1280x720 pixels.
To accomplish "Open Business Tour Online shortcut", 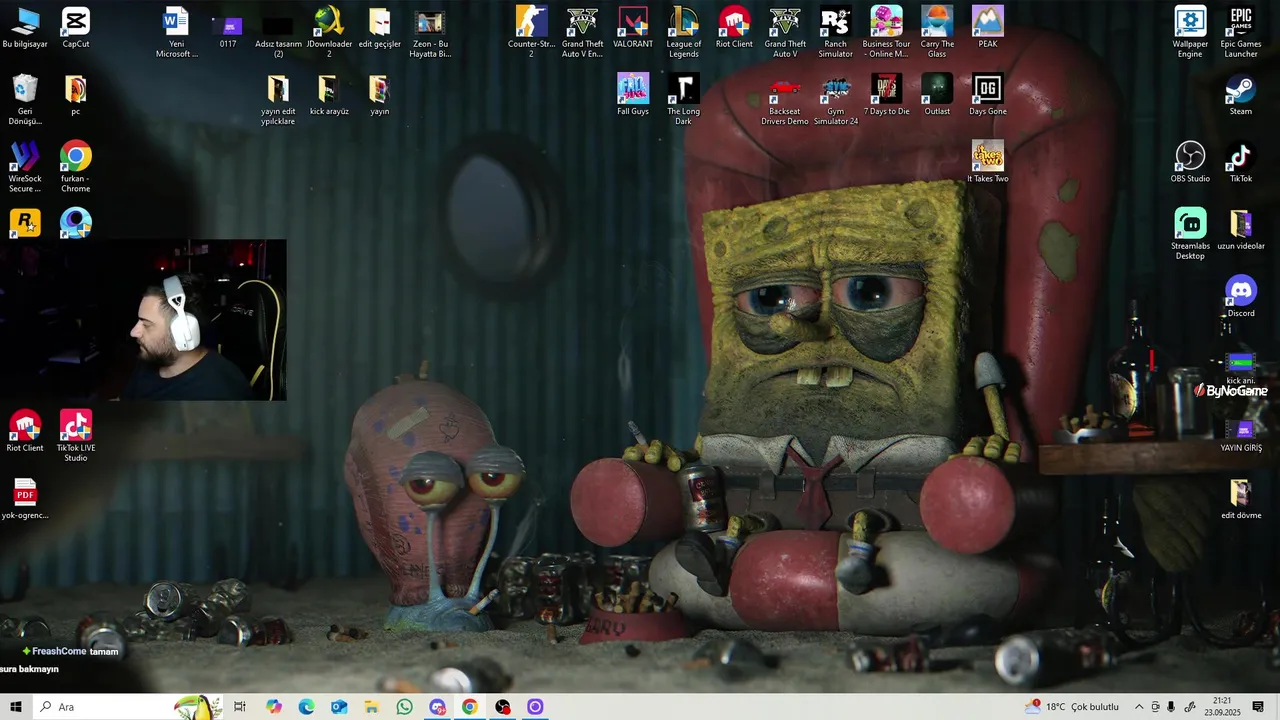I will click(x=886, y=32).
